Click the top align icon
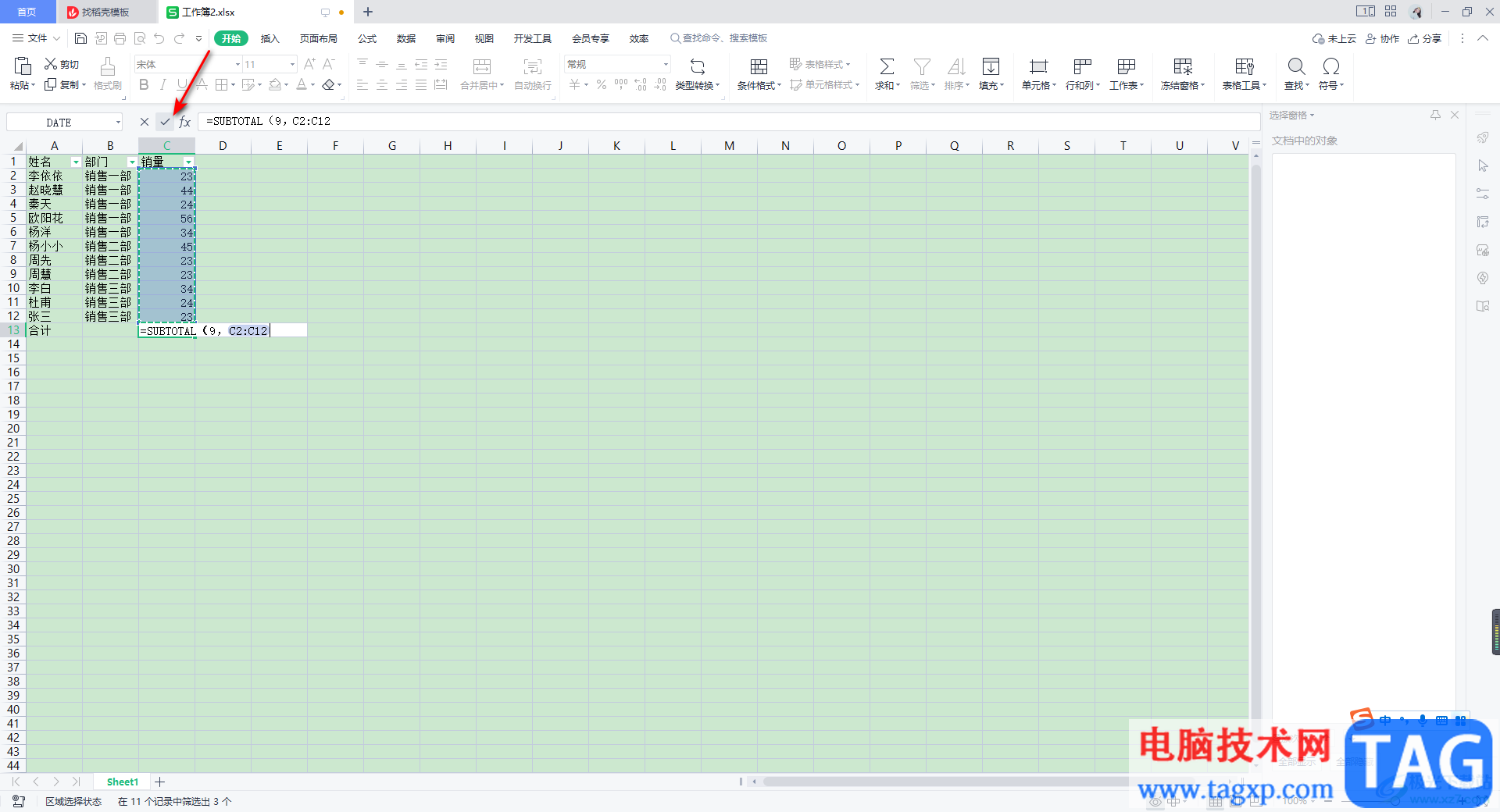 pos(362,64)
